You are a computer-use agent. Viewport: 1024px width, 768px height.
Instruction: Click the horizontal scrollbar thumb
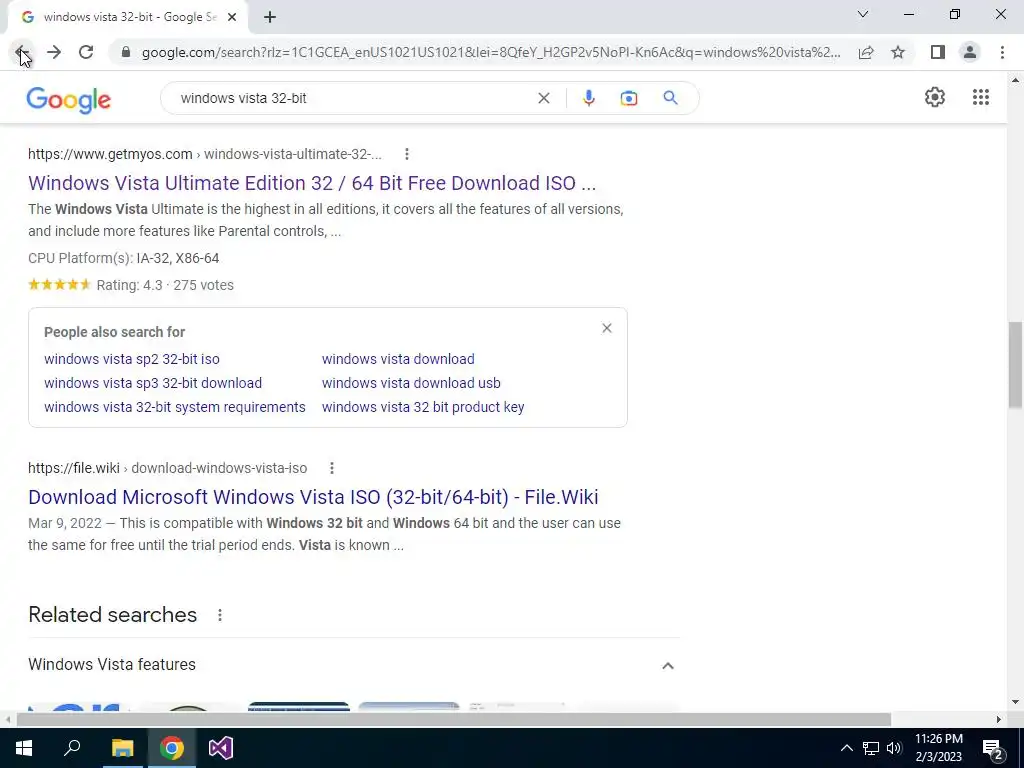(454, 720)
